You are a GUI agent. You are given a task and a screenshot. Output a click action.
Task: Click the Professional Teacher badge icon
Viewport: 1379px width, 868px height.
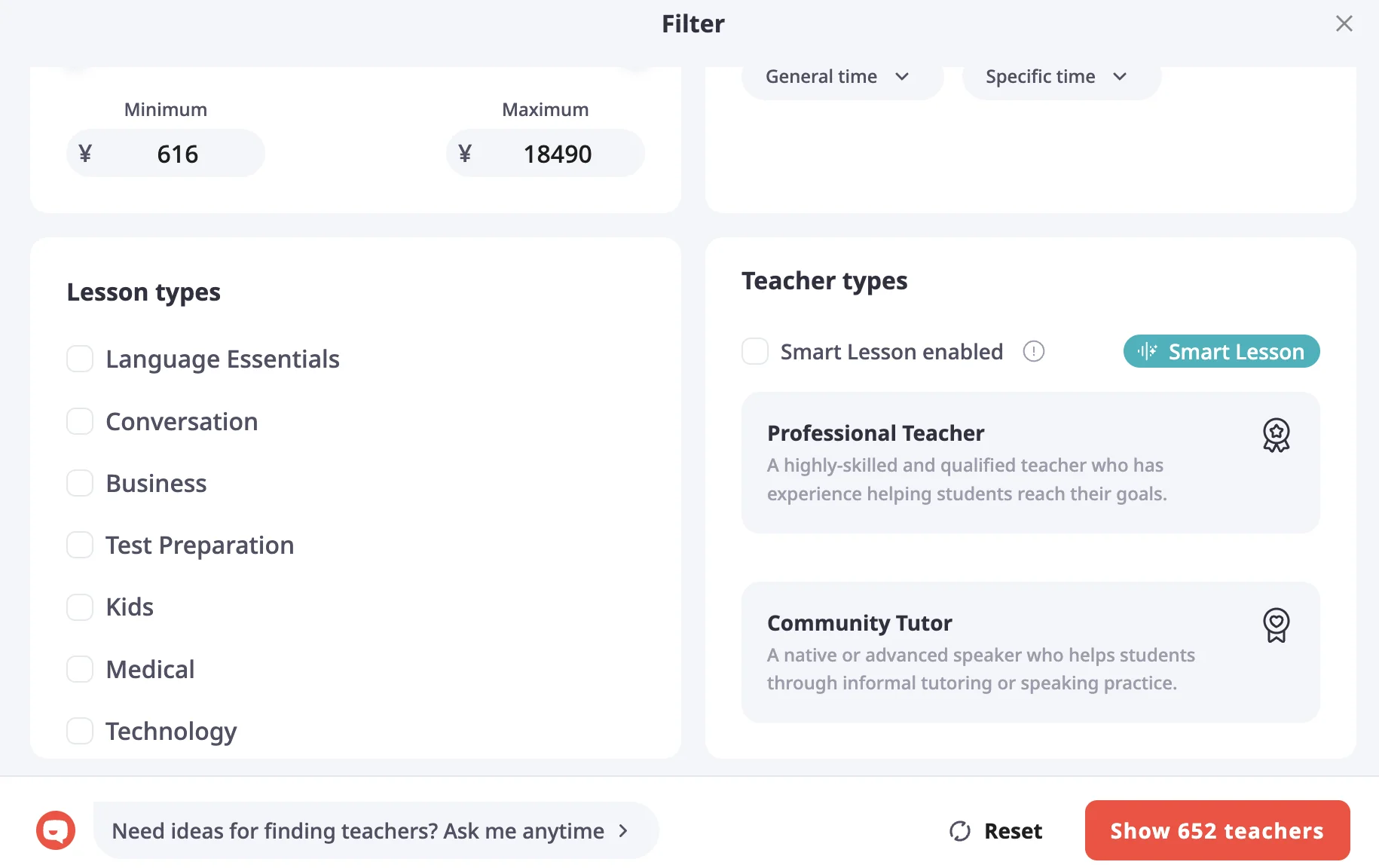(x=1276, y=436)
